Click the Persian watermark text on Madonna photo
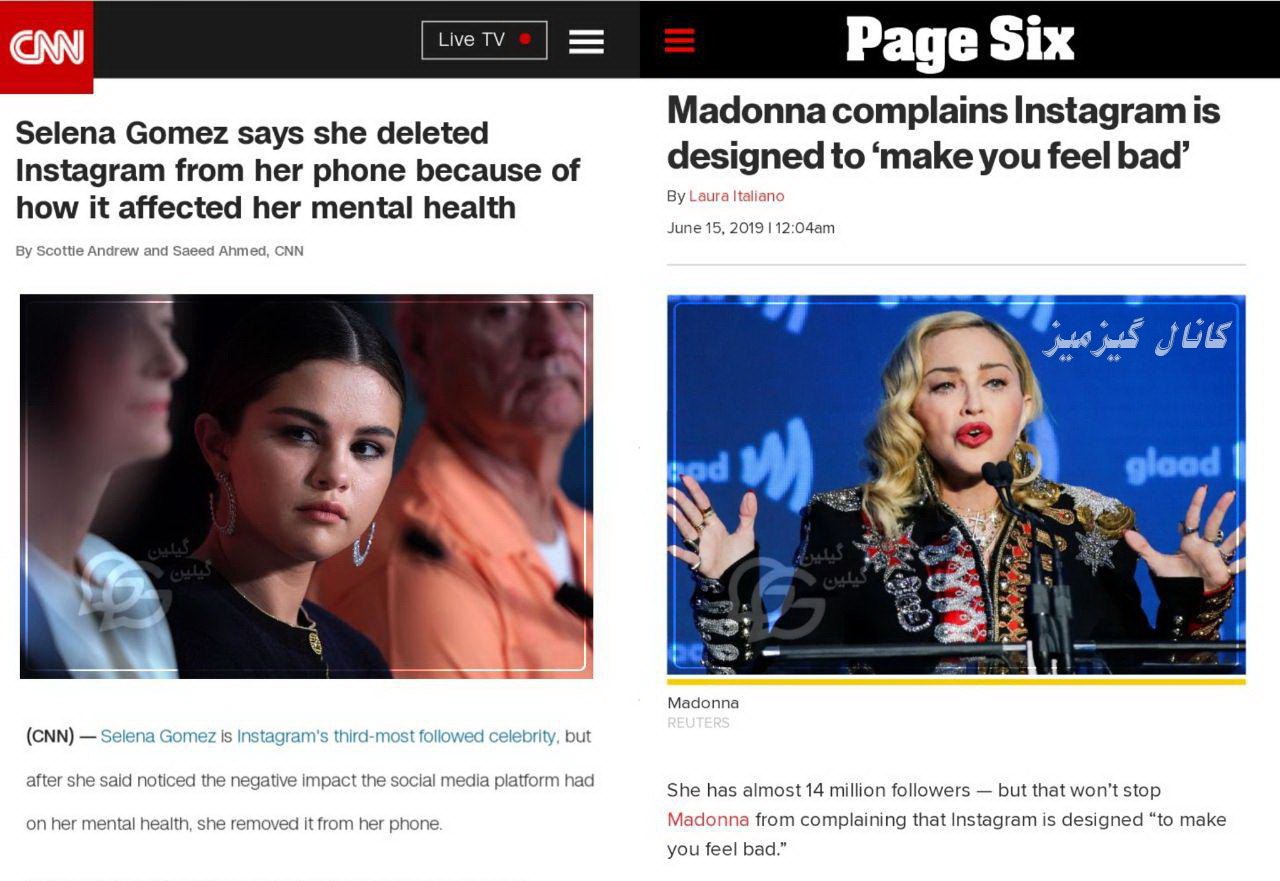 [x=1136, y=338]
